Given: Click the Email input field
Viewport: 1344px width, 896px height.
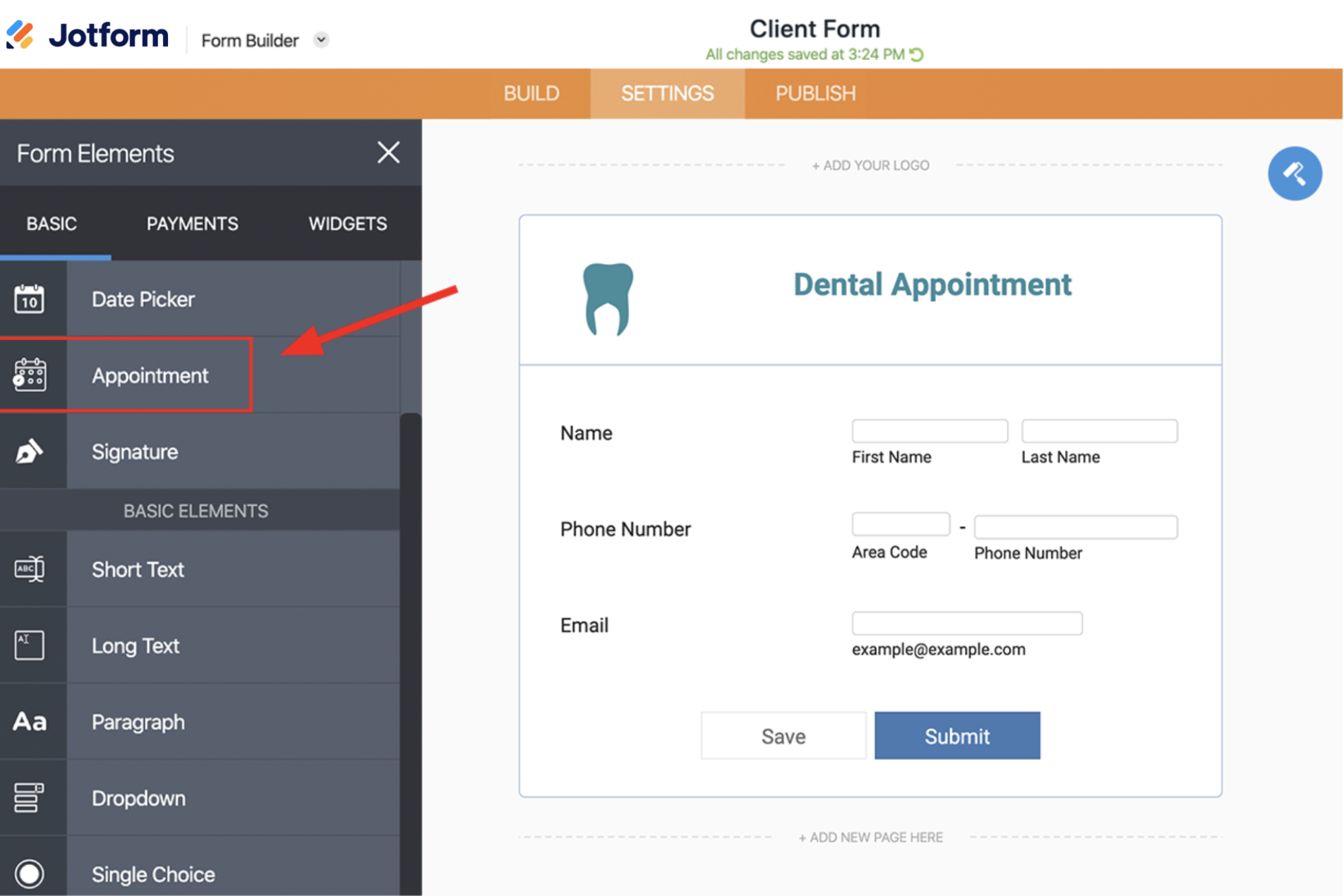Looking at the screenshot, I should pos(966,624).
